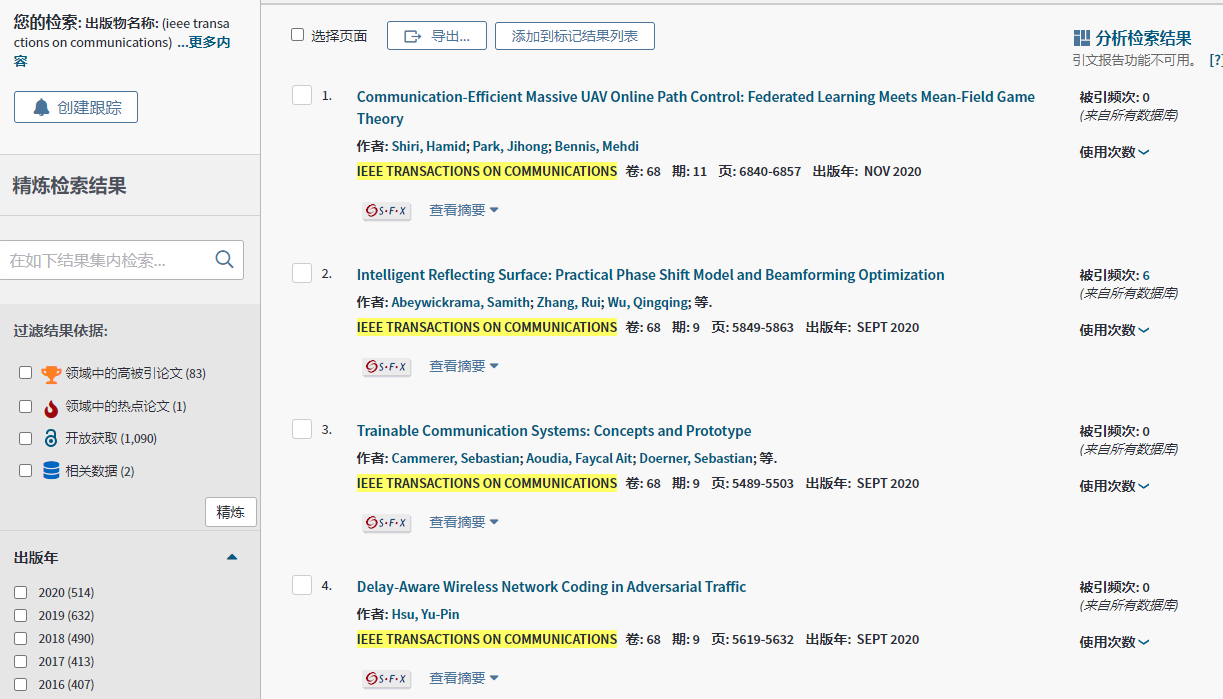Image resolution: width=1223 pixels, height=699 pixels.
Task: Expand 使用次数 for result 2
Action: pyautogui.click(x=1114, y=330)
